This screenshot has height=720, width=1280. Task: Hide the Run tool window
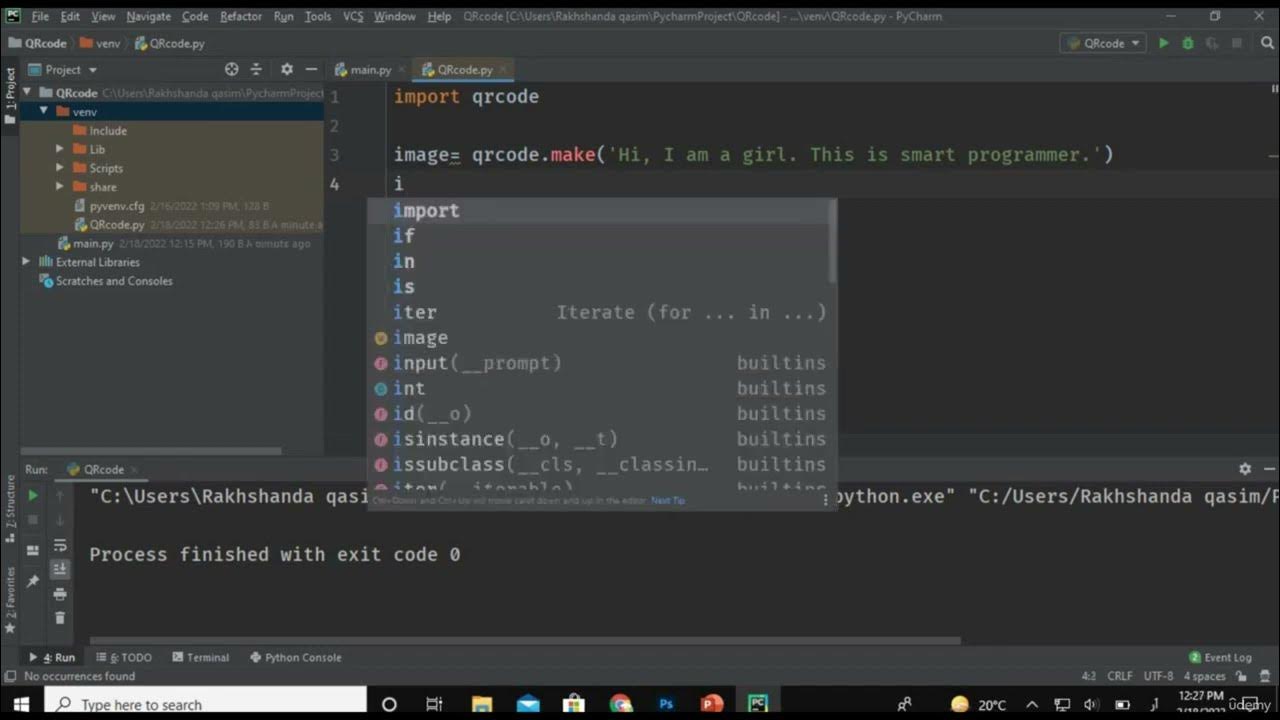[x=1268, y=468]
